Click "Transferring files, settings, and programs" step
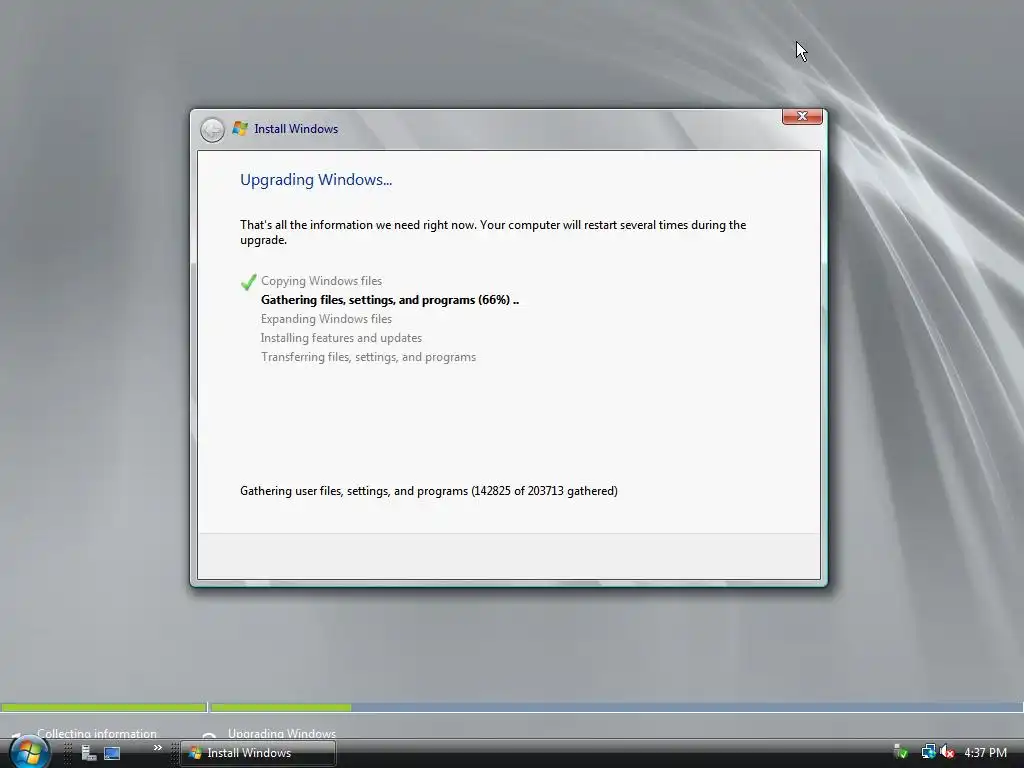 [368, 357]
